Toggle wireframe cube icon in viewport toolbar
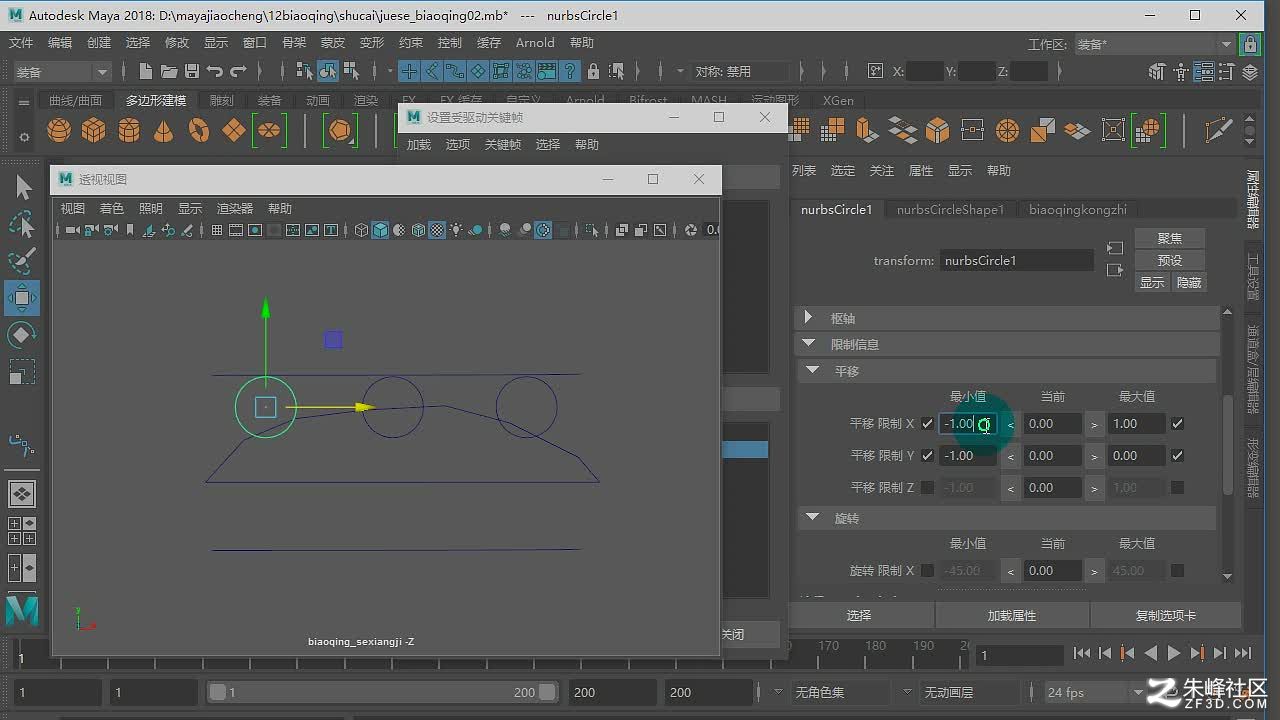 (x=361, y=230)
